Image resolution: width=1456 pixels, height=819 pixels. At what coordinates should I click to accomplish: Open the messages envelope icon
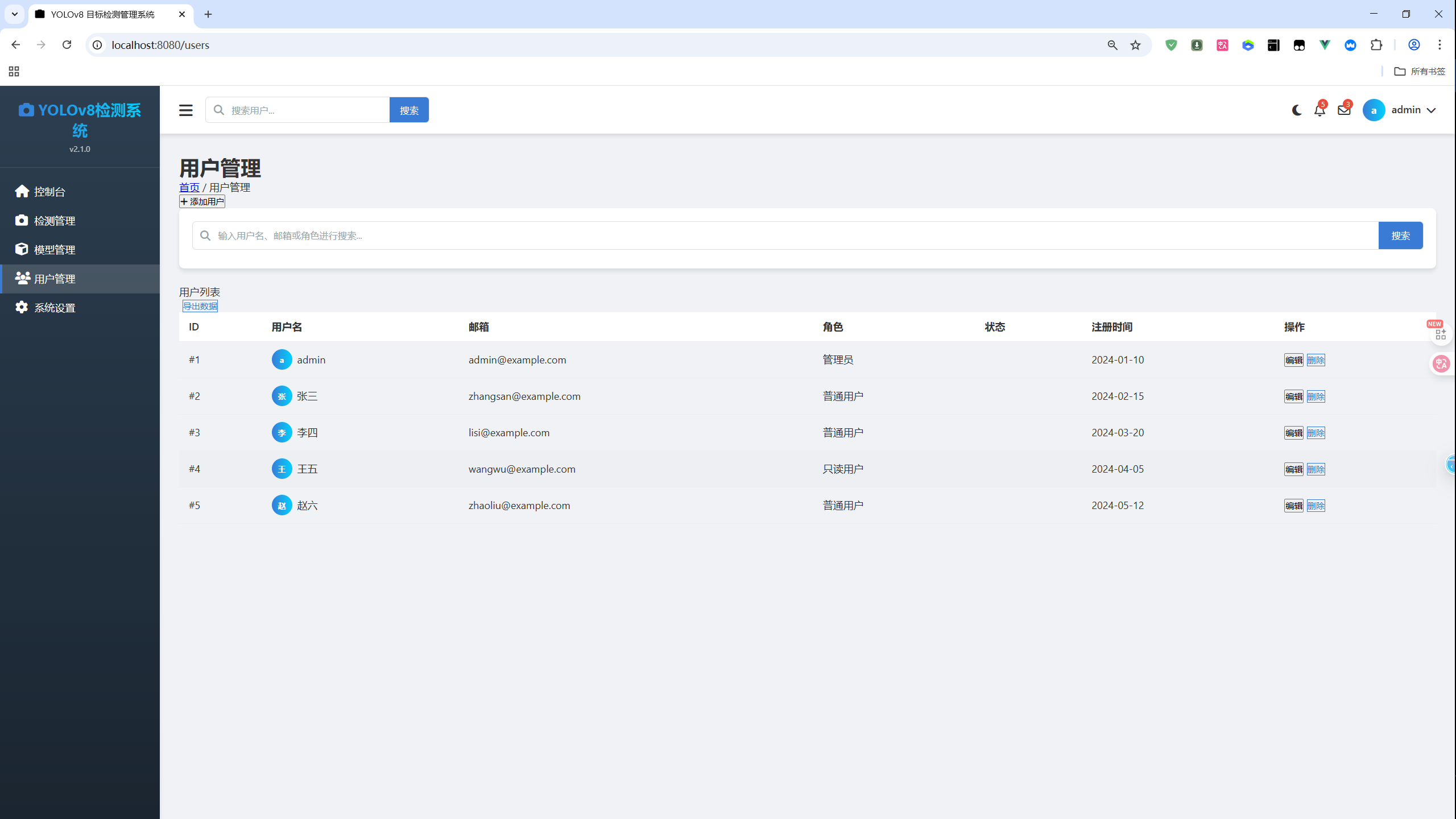(1344, 110)
